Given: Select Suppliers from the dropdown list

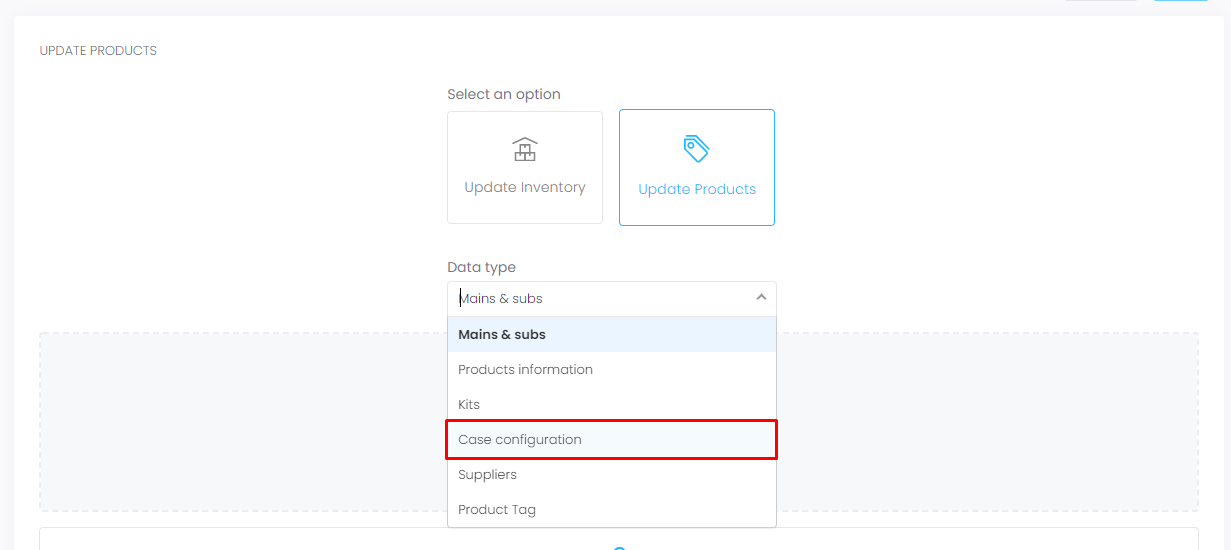Looking at the screenshot, I should tap(487, 474).
